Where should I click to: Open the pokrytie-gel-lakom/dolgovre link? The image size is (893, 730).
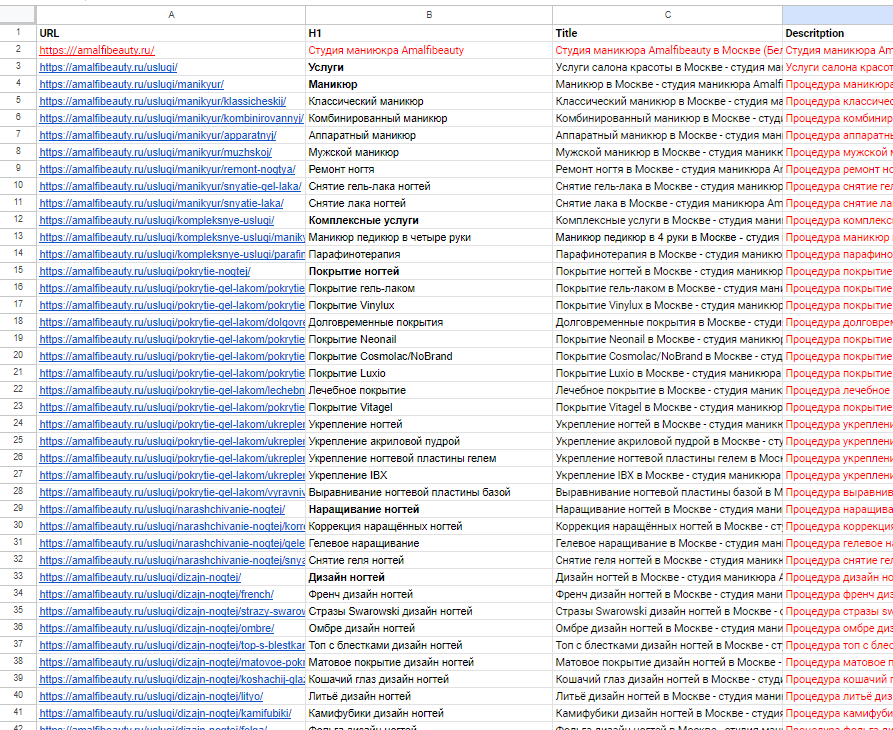tap(172, 322)
